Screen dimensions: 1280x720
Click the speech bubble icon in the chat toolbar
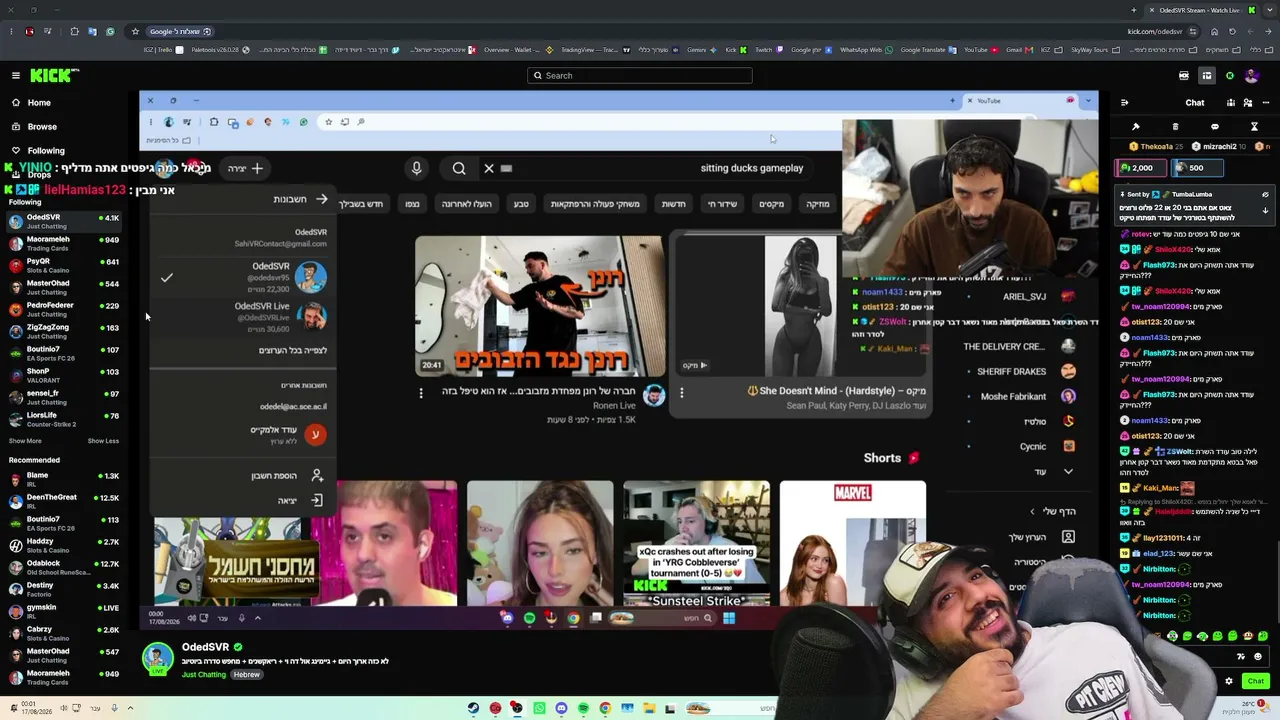coord(1215,127)
